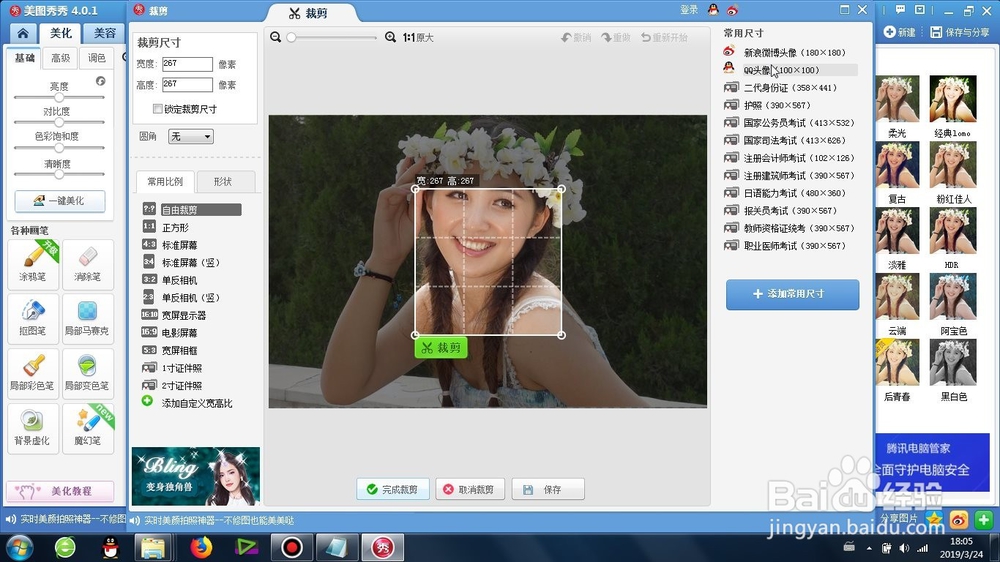This screenshot has width=1000, height=562.
Task: Select 日语能力考试 (480×360) size
Action: pos(790,193)
